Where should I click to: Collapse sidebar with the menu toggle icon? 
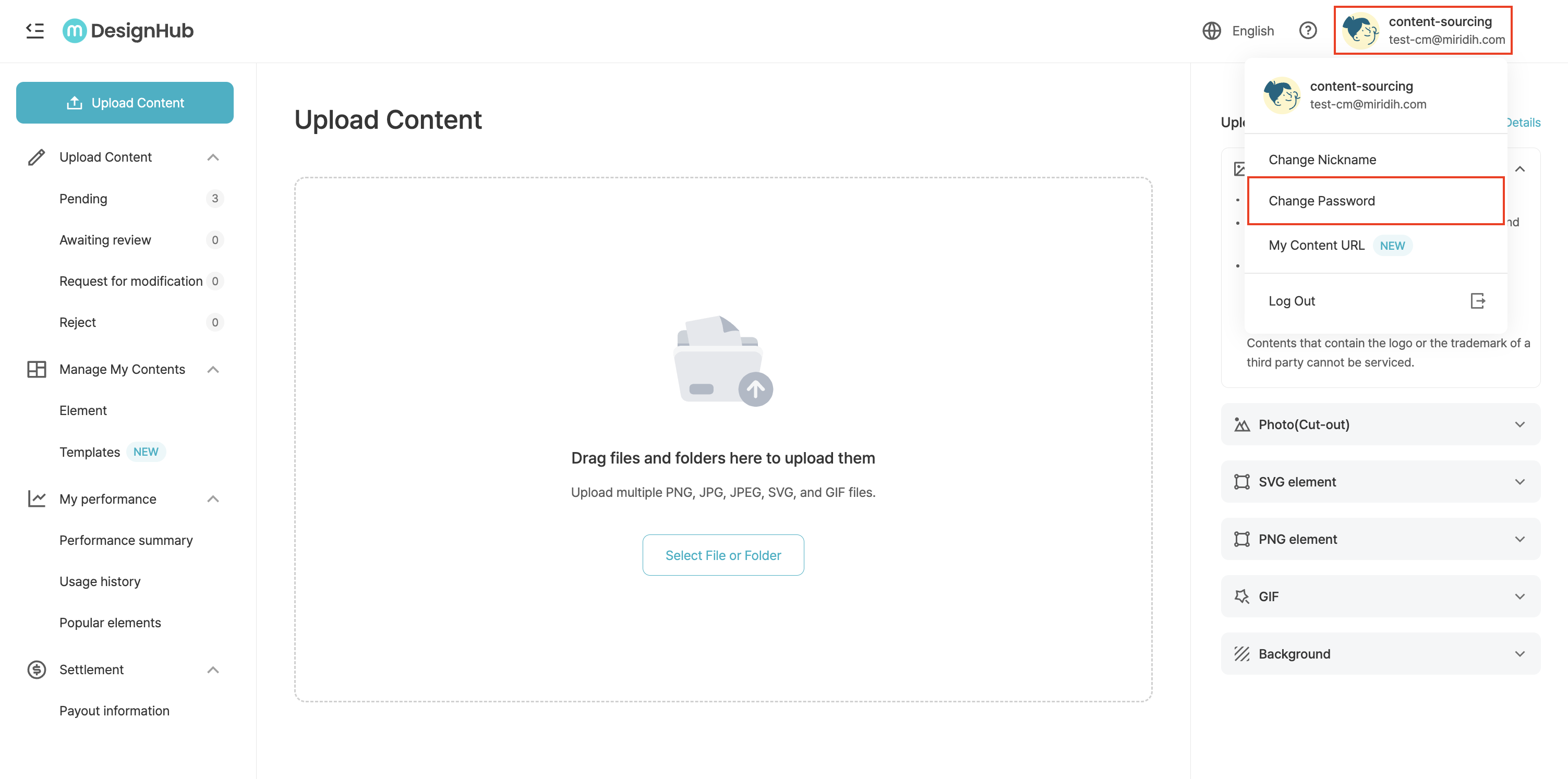coord(35,30)
